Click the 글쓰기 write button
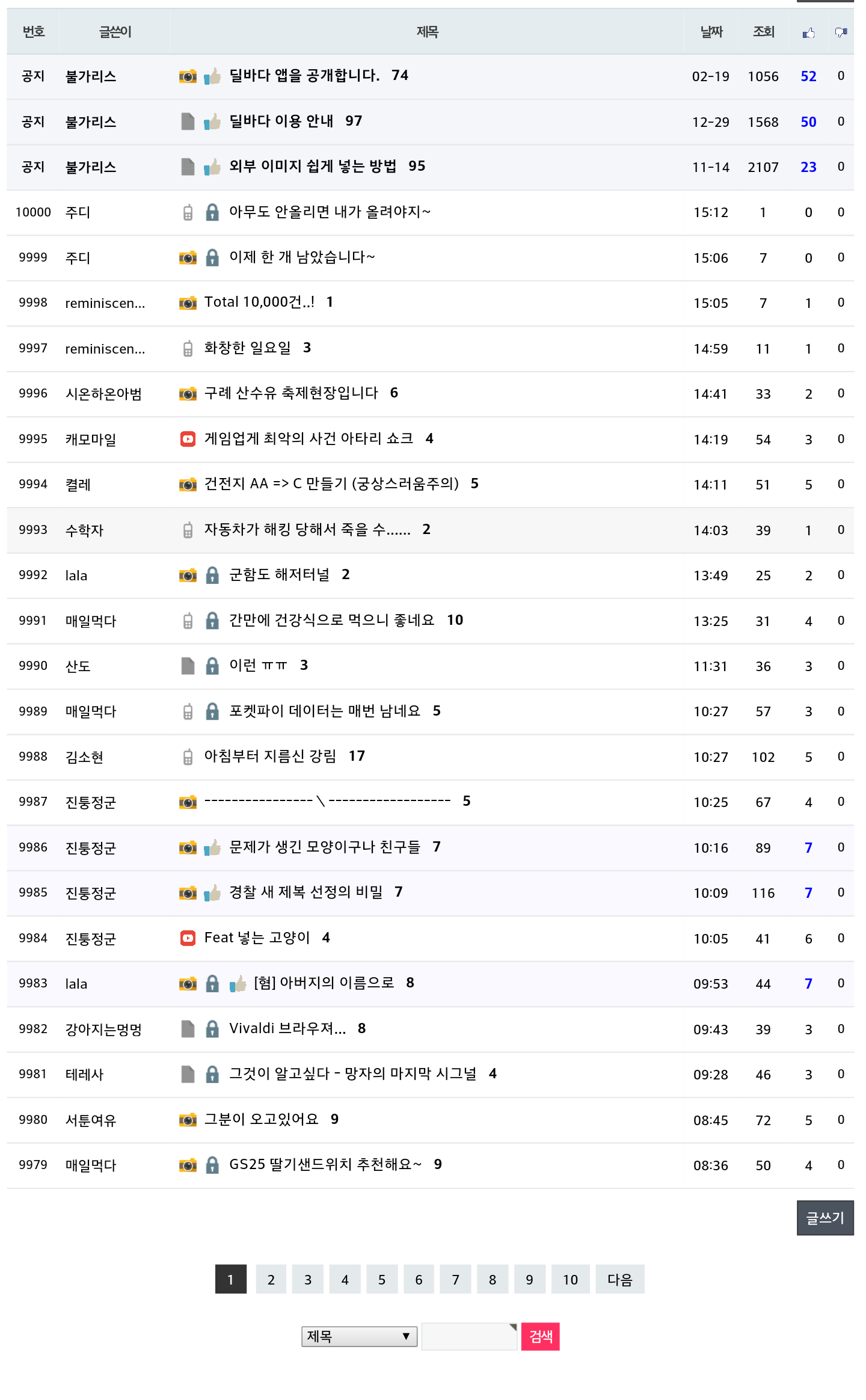Image resolution: width=866 pixels, height=1400 pixels. tap(825, 1218)
